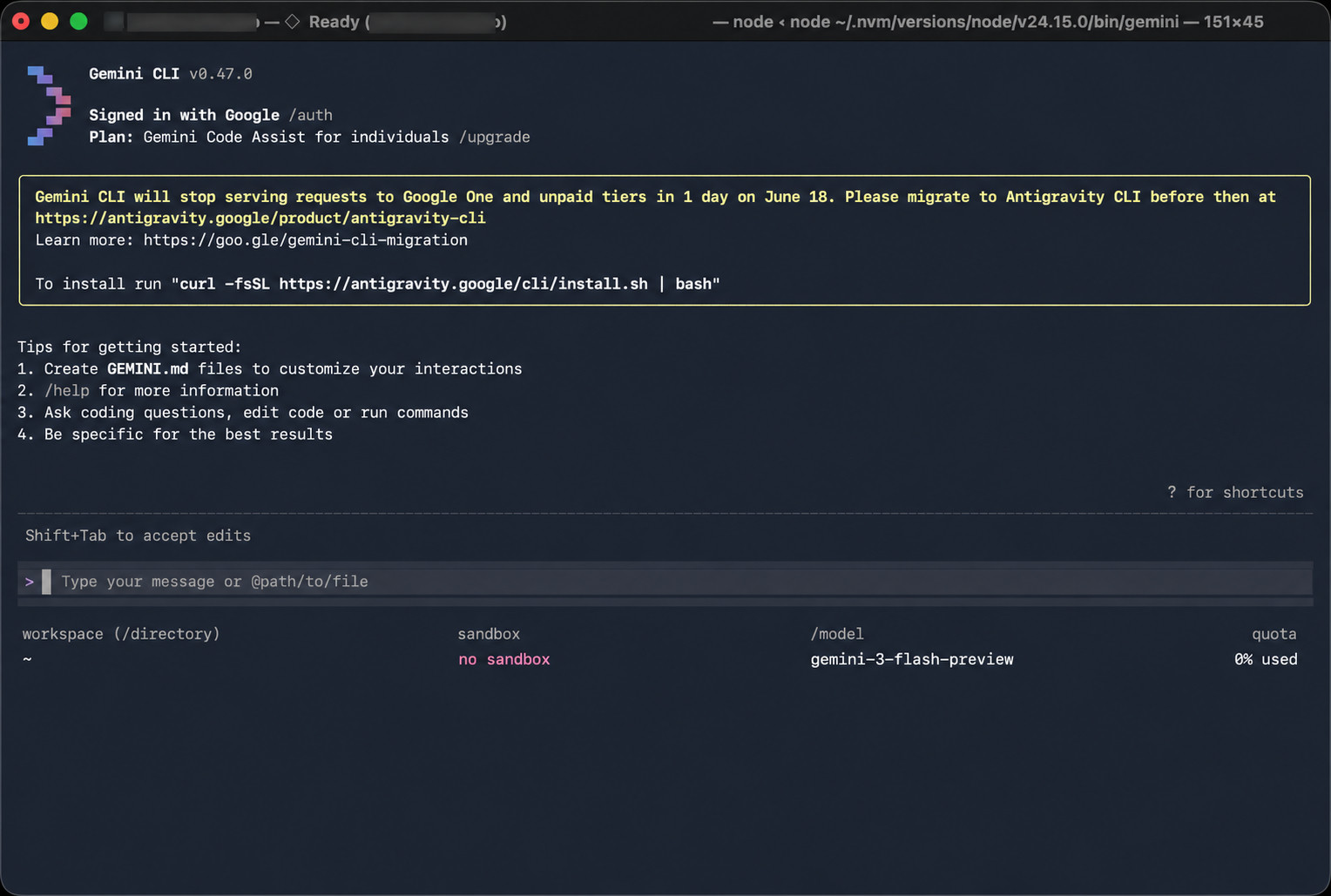Click the diamond Ready icon in title bar

(x=293, y=22)
